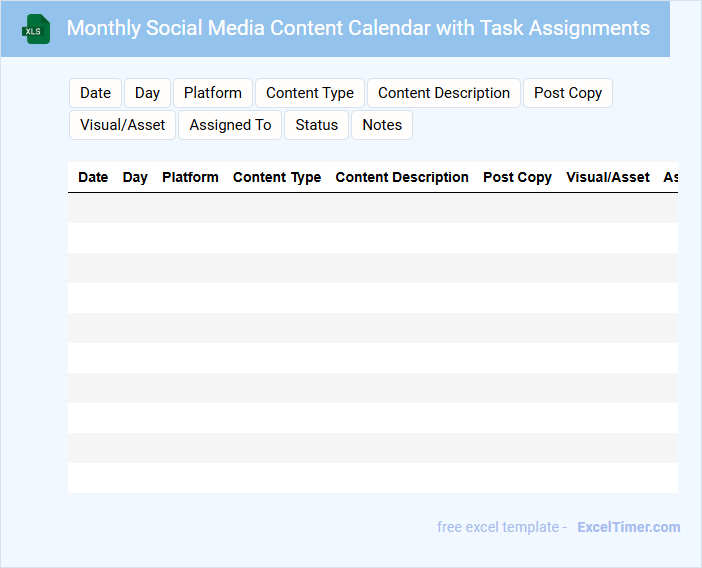Click the Content Description tag

click(x=444, y=93)
